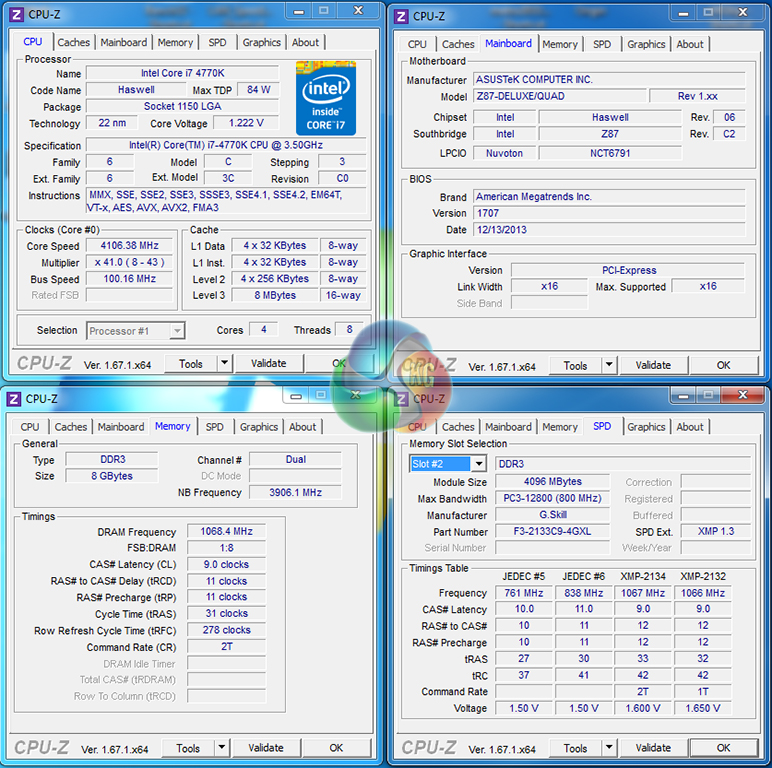Image resolution: width=772 pixels, height=768 pixels.
Task: Minimize the Memory tab CPU-Z window
Action: click(296, 396)
